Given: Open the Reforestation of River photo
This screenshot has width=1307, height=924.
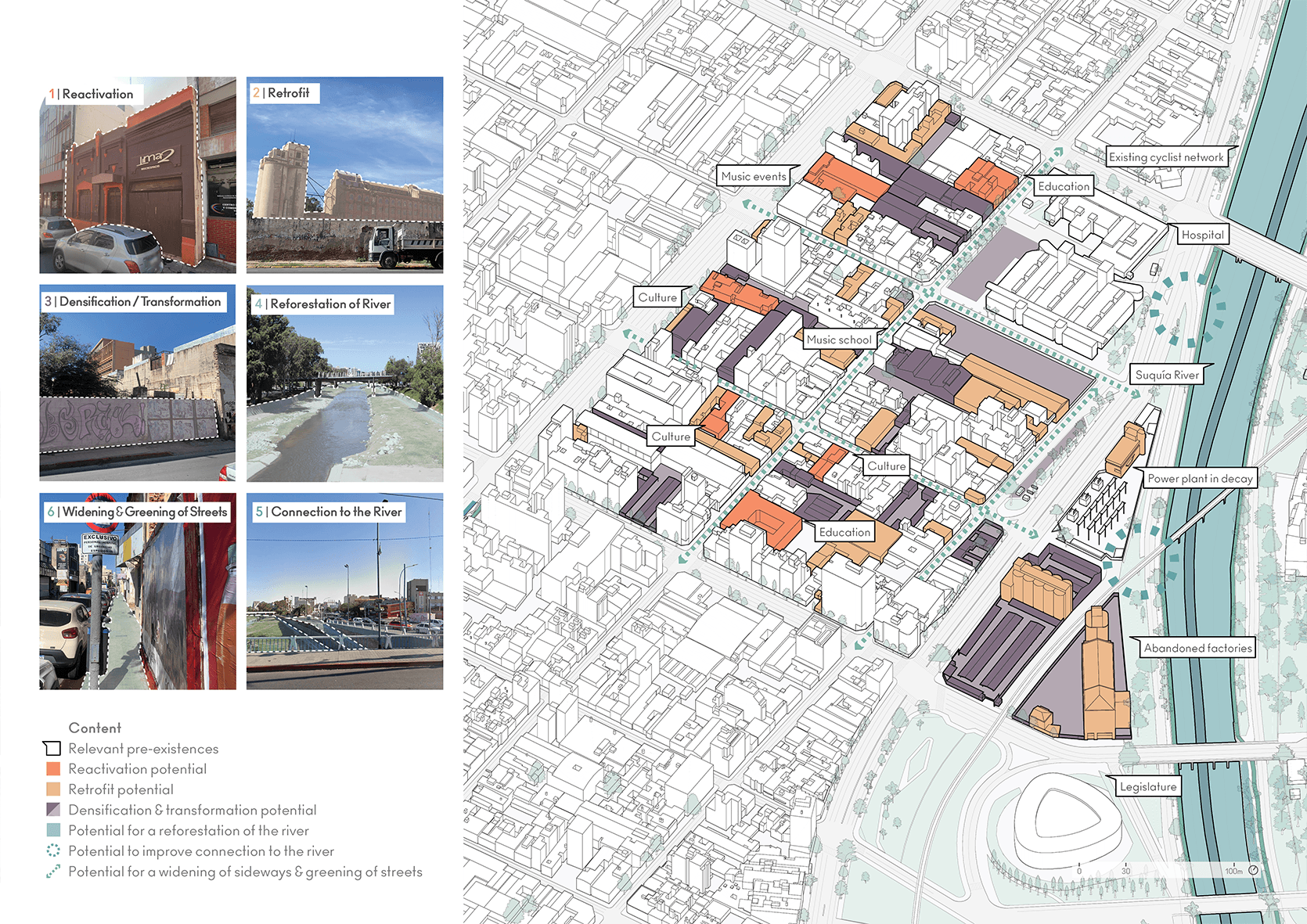Looking at the screenshot, I should [x=345, y=383].
